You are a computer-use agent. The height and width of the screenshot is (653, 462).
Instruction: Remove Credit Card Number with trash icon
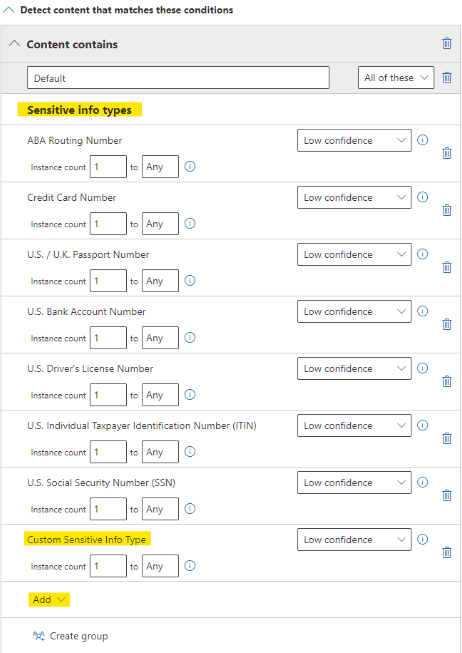(447, 210)
